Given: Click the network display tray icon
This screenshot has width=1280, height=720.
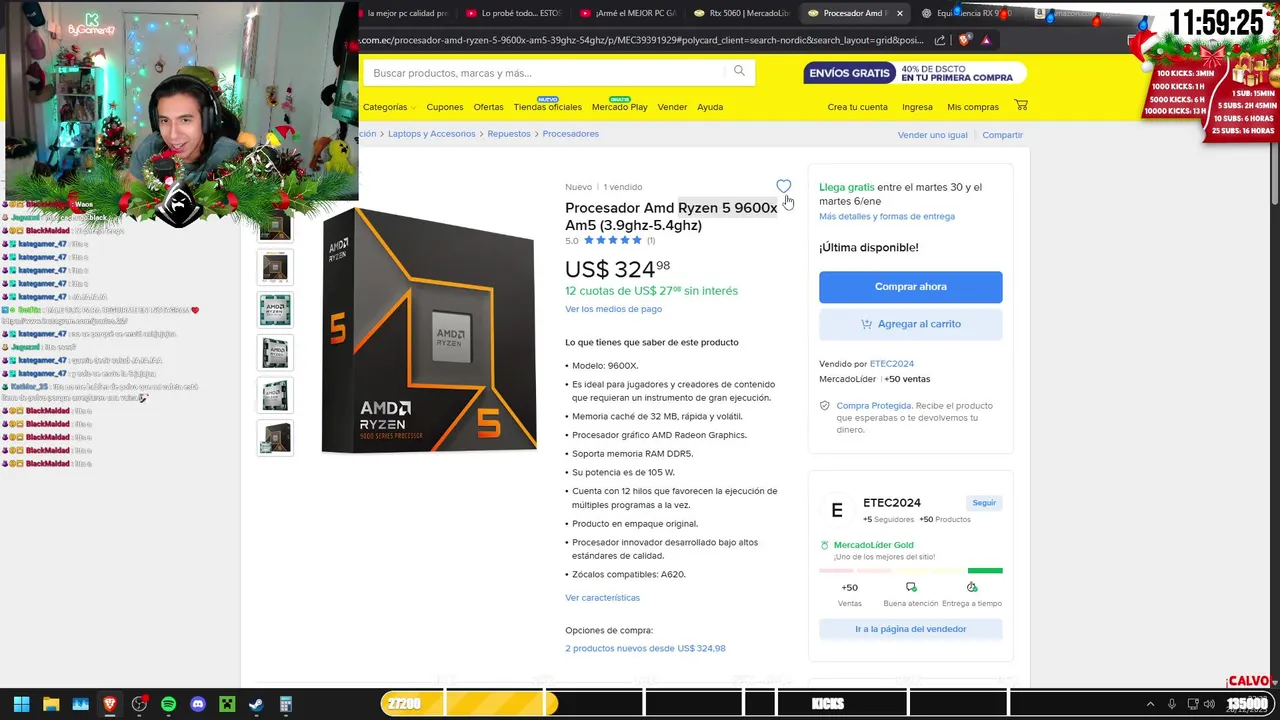Looking at the screenshot, I should (1194, 704).
